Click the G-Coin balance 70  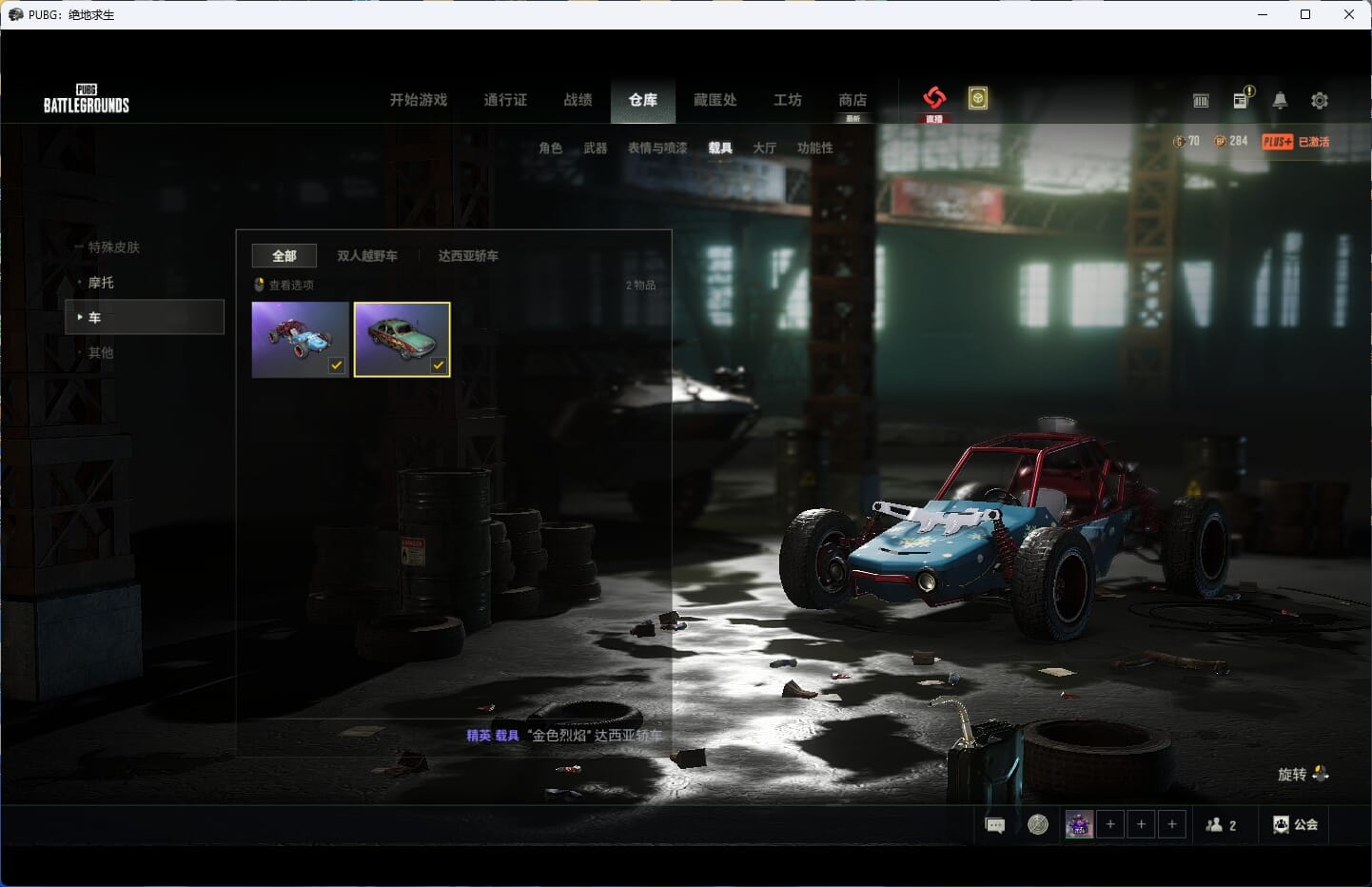(1186, 141)
